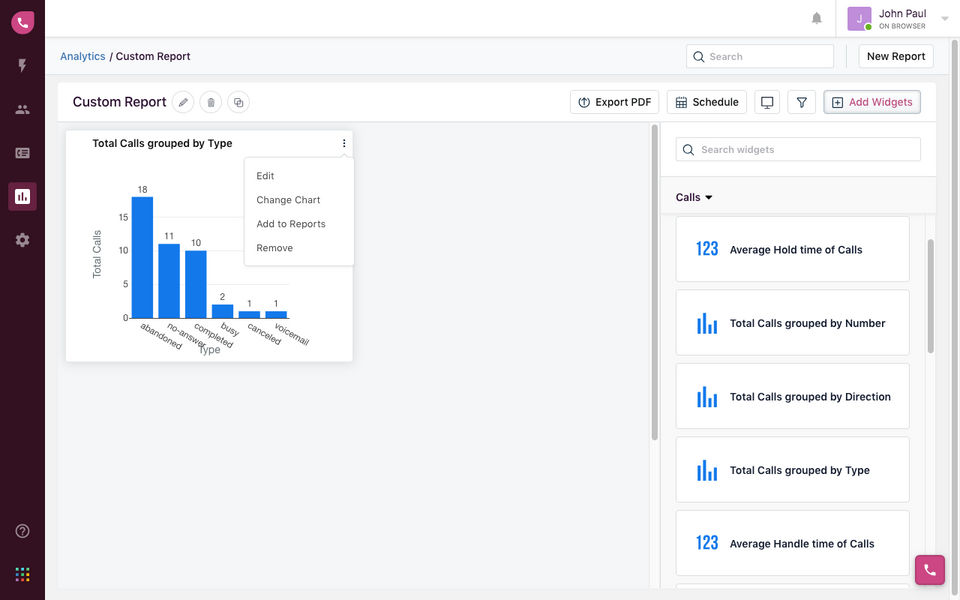Screen dimensions: 960x600
Task: Click the Schedule button
Action: 706,102
